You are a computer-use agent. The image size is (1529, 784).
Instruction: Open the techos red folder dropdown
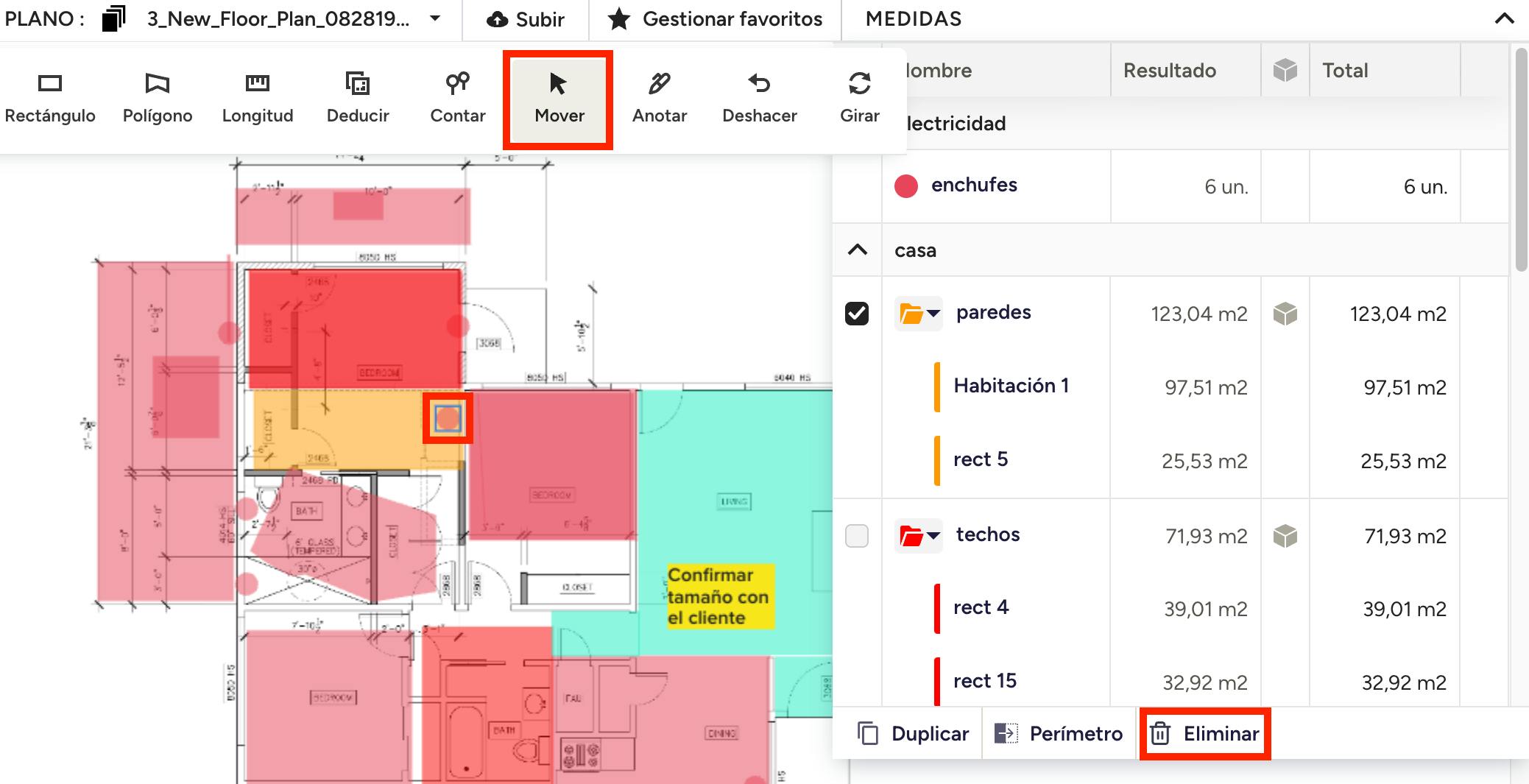point(919,535)
